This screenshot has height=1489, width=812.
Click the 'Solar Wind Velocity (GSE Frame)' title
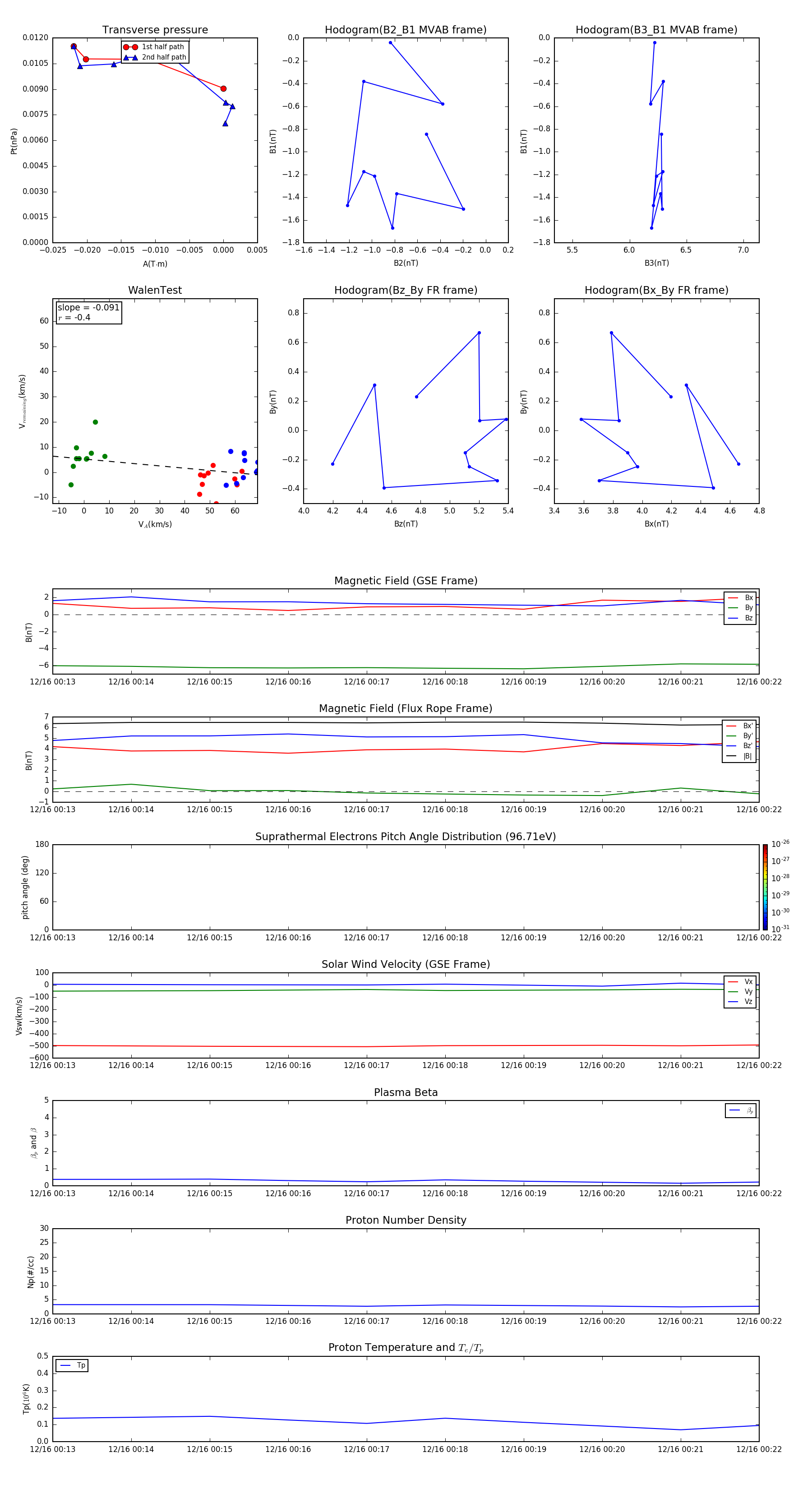406,965
